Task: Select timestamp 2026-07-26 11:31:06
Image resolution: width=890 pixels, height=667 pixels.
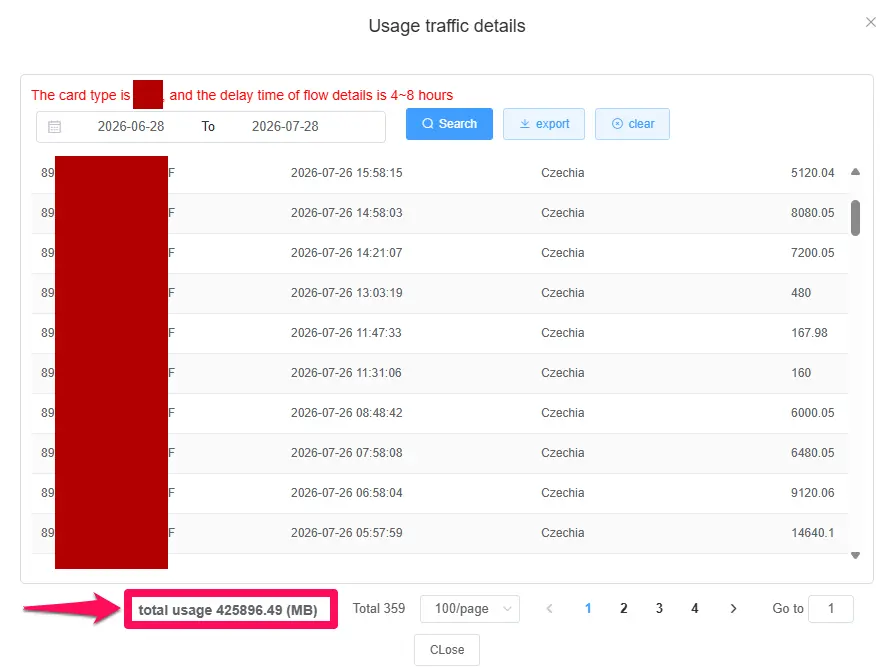Action: point(346,373)
